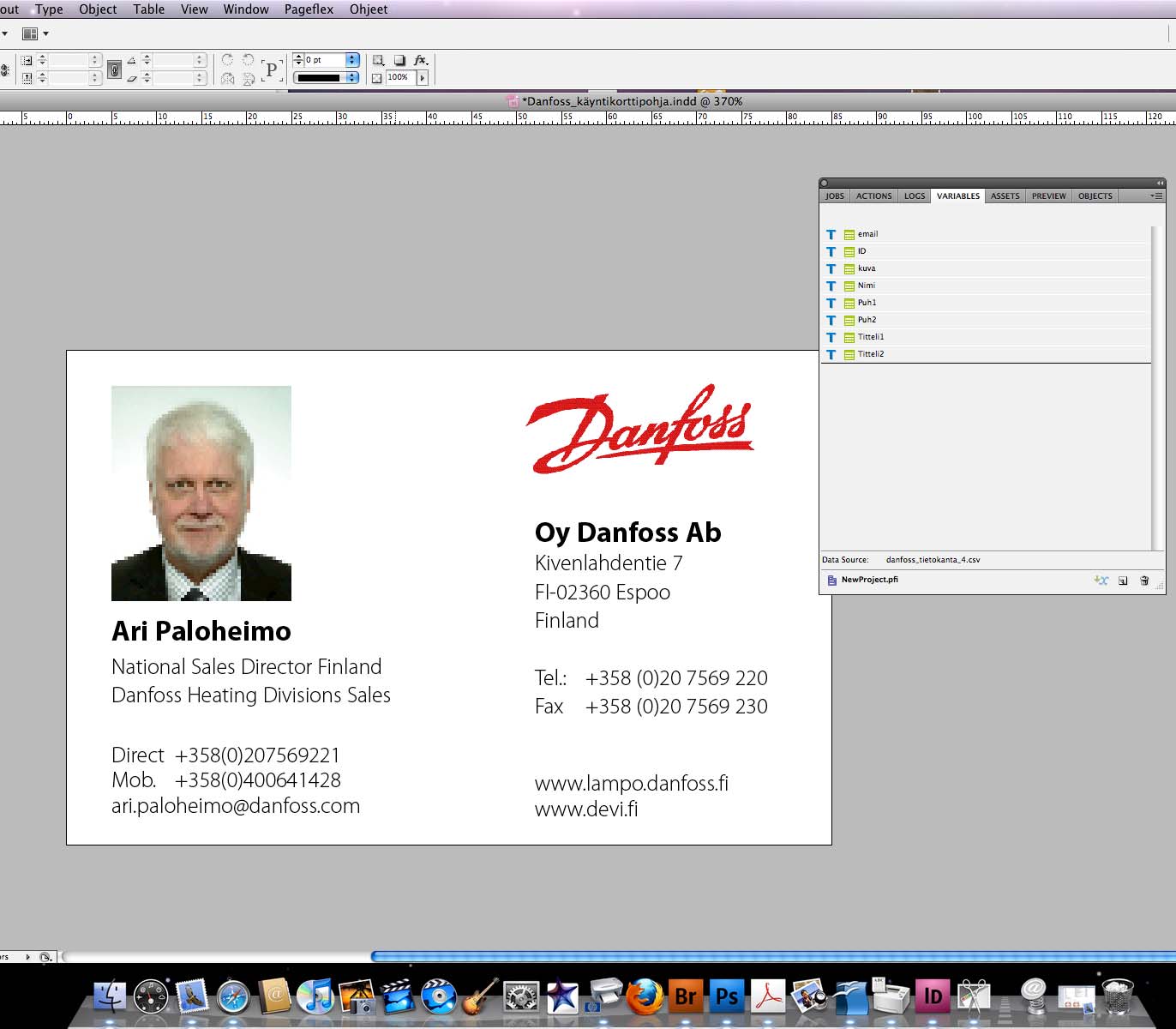Click the import variables icon in panel footer

point(1101,581)
